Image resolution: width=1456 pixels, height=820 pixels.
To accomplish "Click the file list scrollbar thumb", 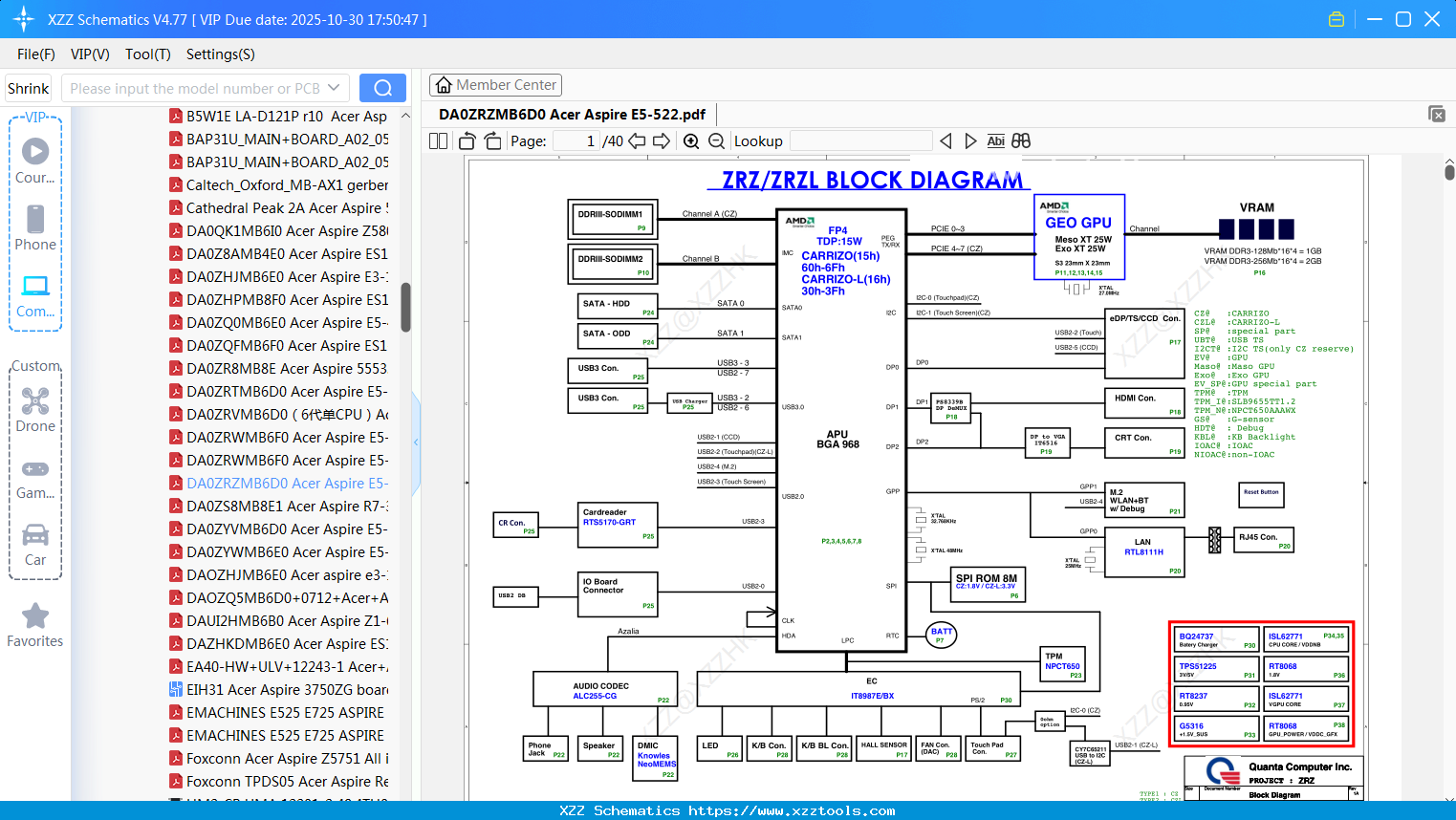I will point(405,307).
